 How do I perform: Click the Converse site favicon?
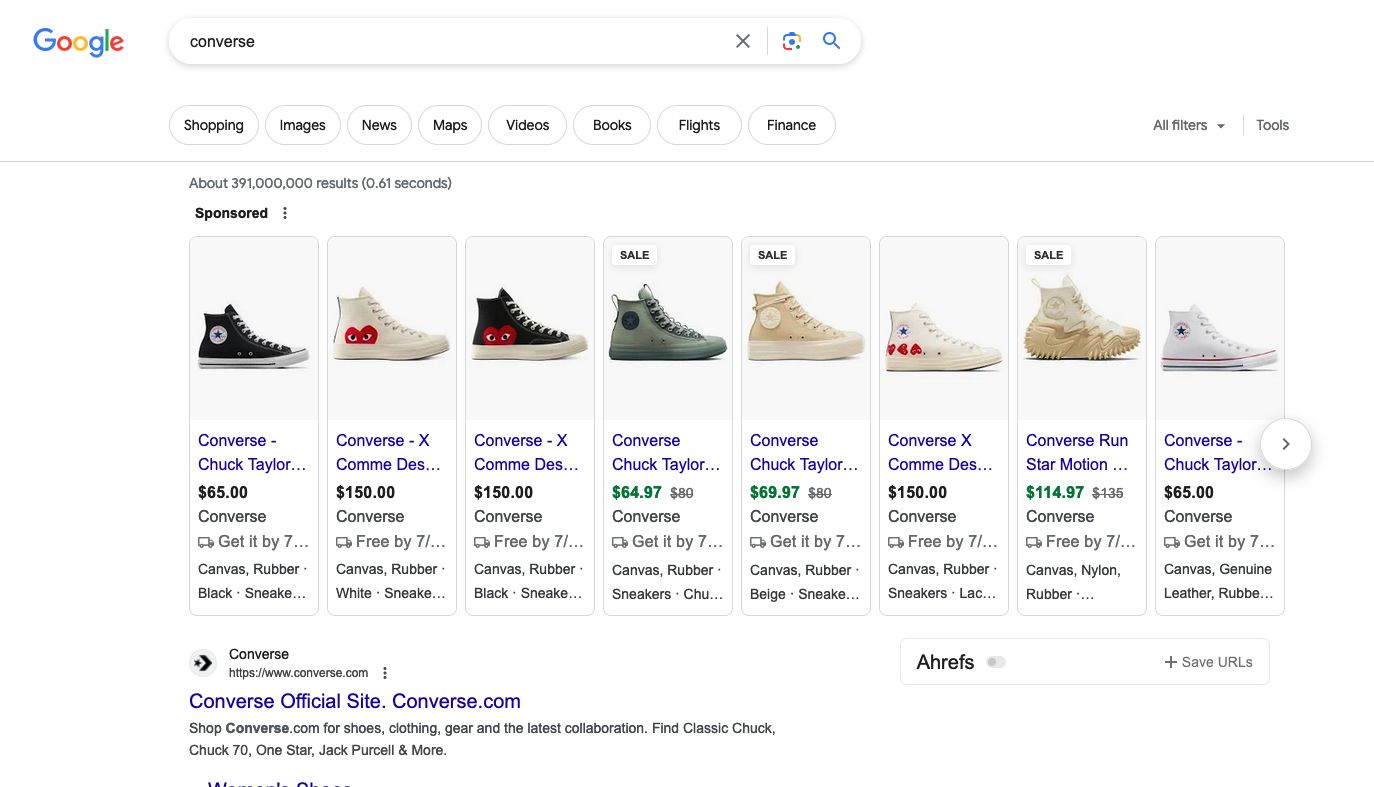[203, 662]
